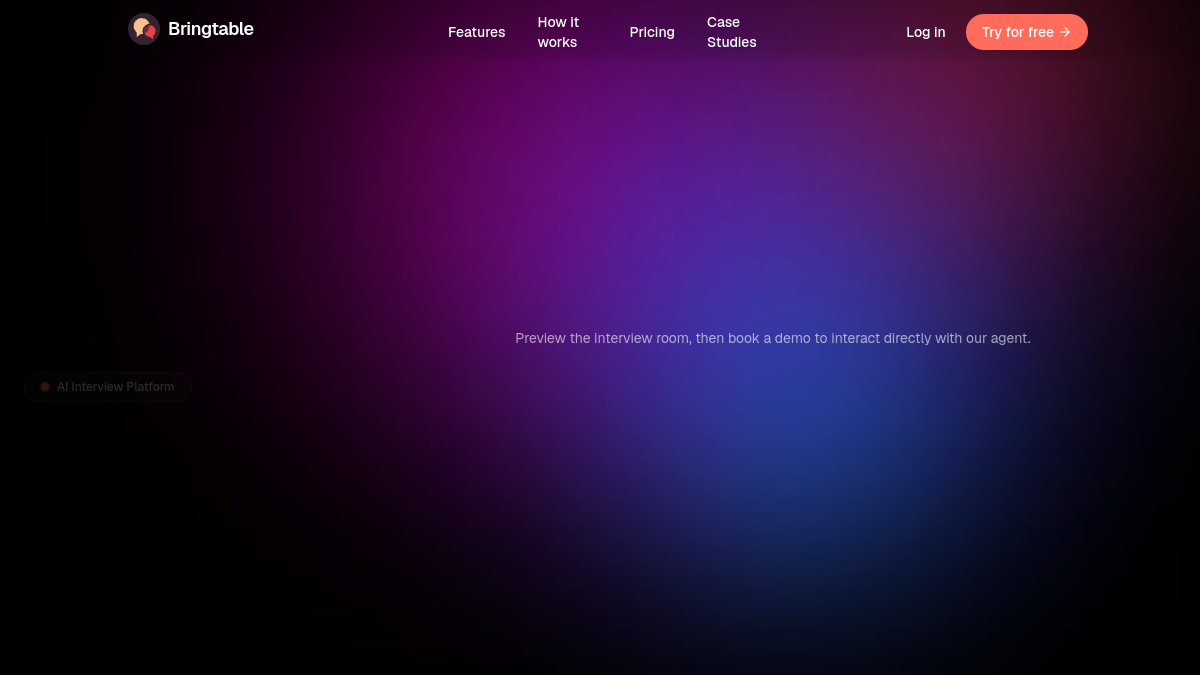
Task: Go to How it works section
Action: 558,32
